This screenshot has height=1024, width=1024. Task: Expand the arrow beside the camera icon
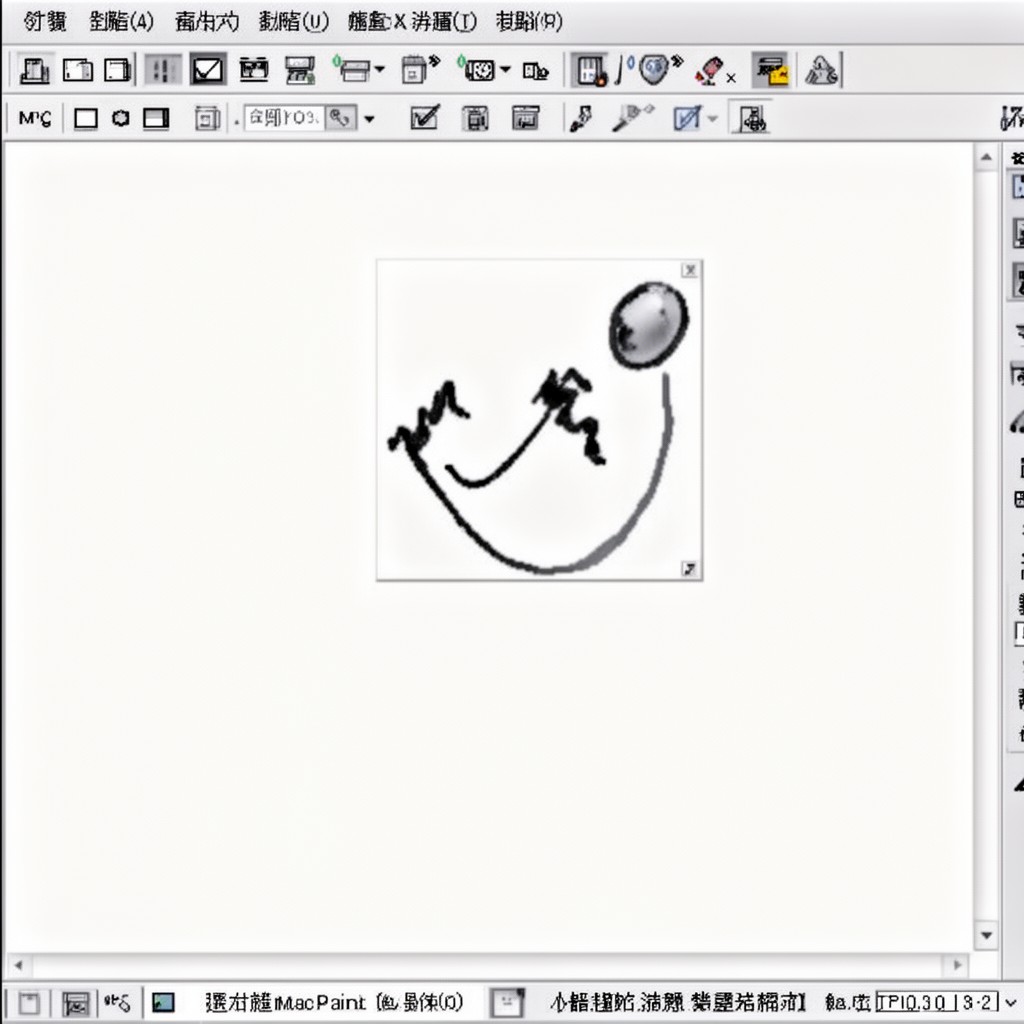505,69
